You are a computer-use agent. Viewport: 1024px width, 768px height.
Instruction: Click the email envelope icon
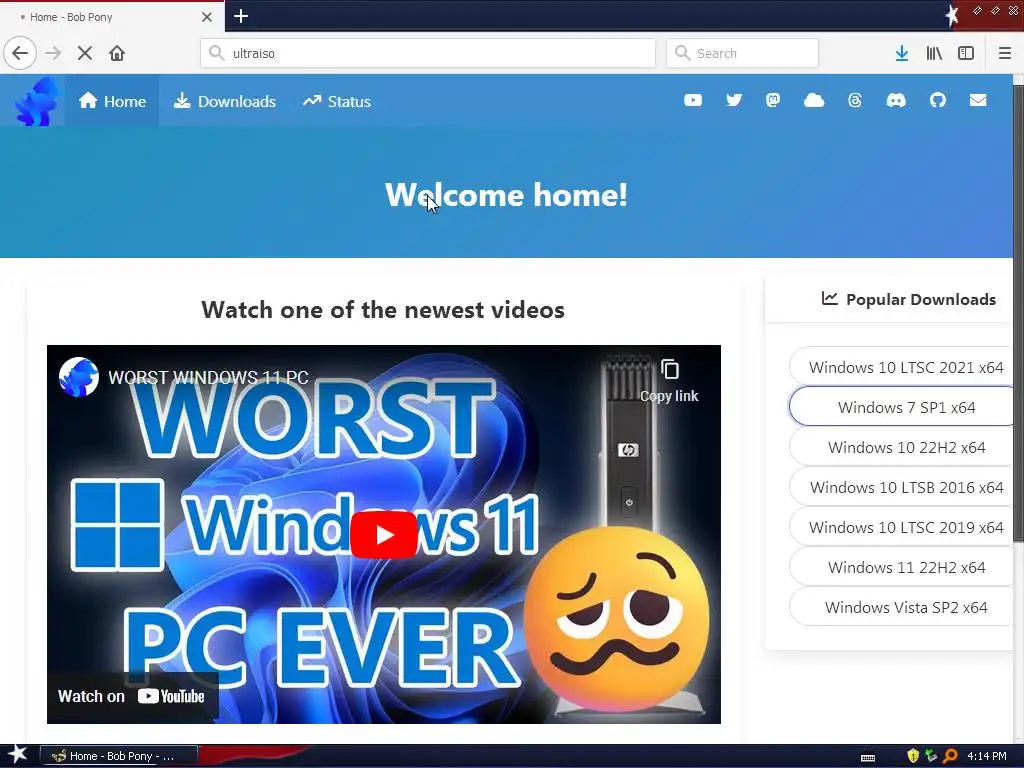click(x=978, y=100)
